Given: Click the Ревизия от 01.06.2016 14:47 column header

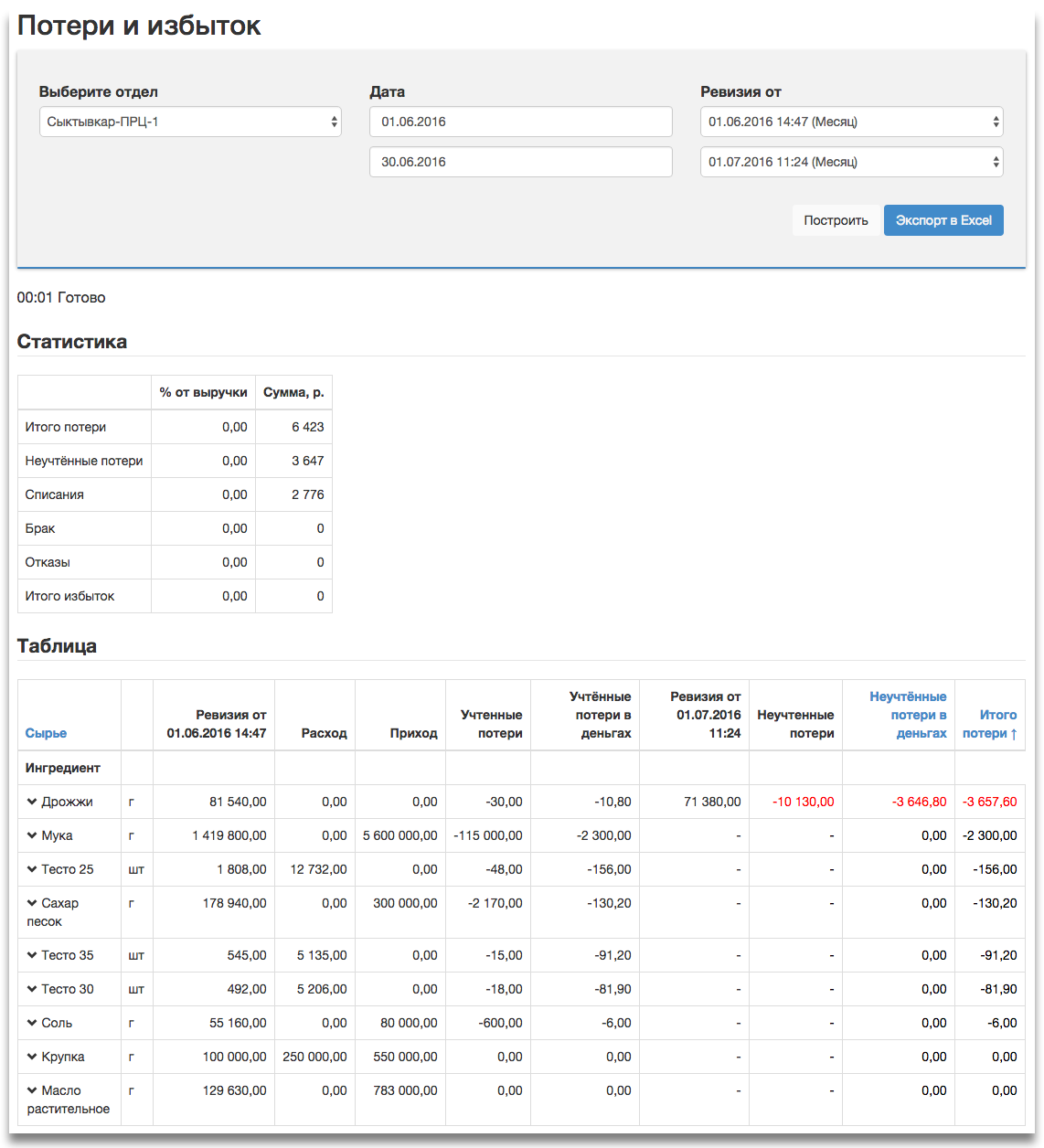Looking at the screenshot, I should pos(217,724).
